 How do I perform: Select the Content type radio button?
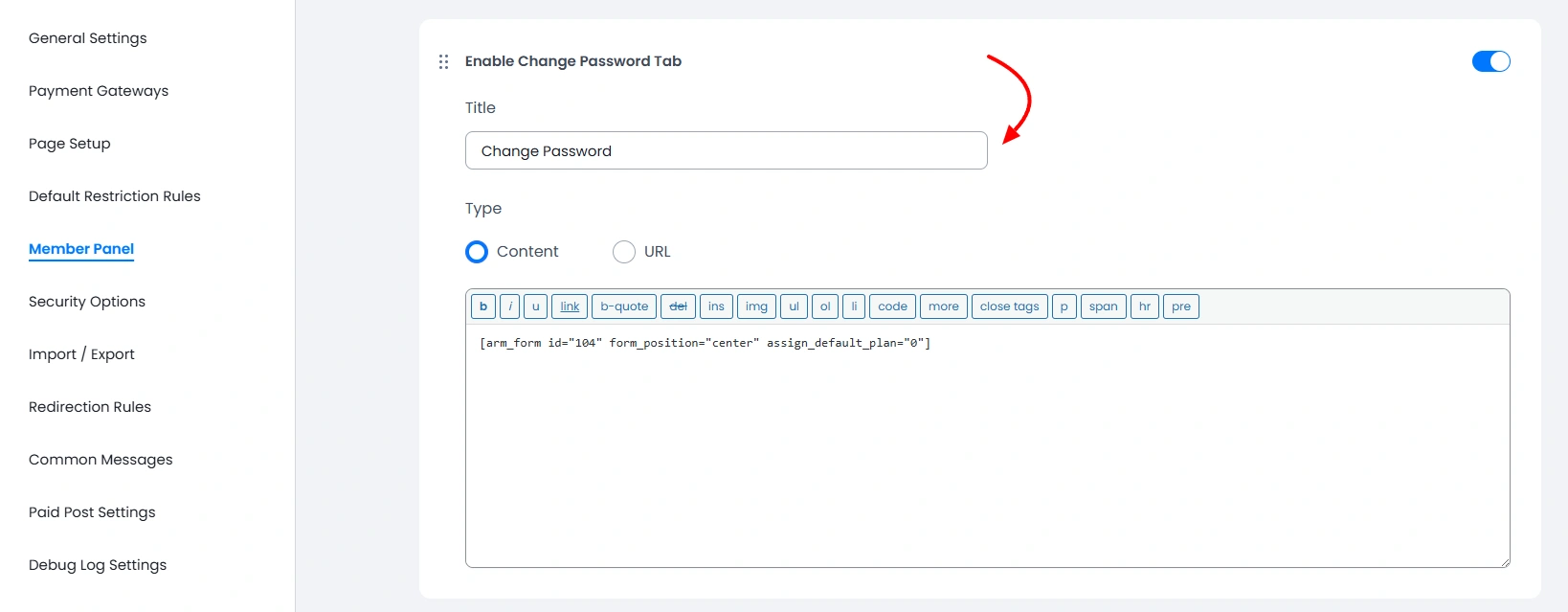click(477, 251)
